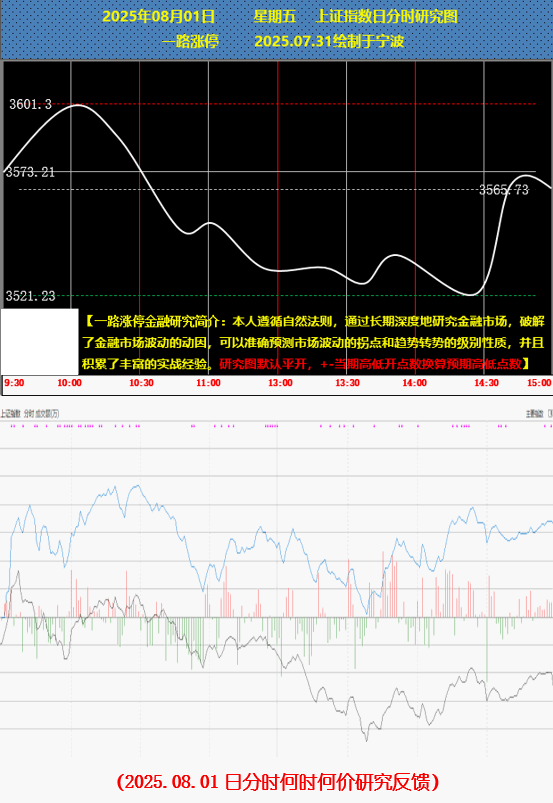Click the 3565.73 closing price label

pos(503,190)
